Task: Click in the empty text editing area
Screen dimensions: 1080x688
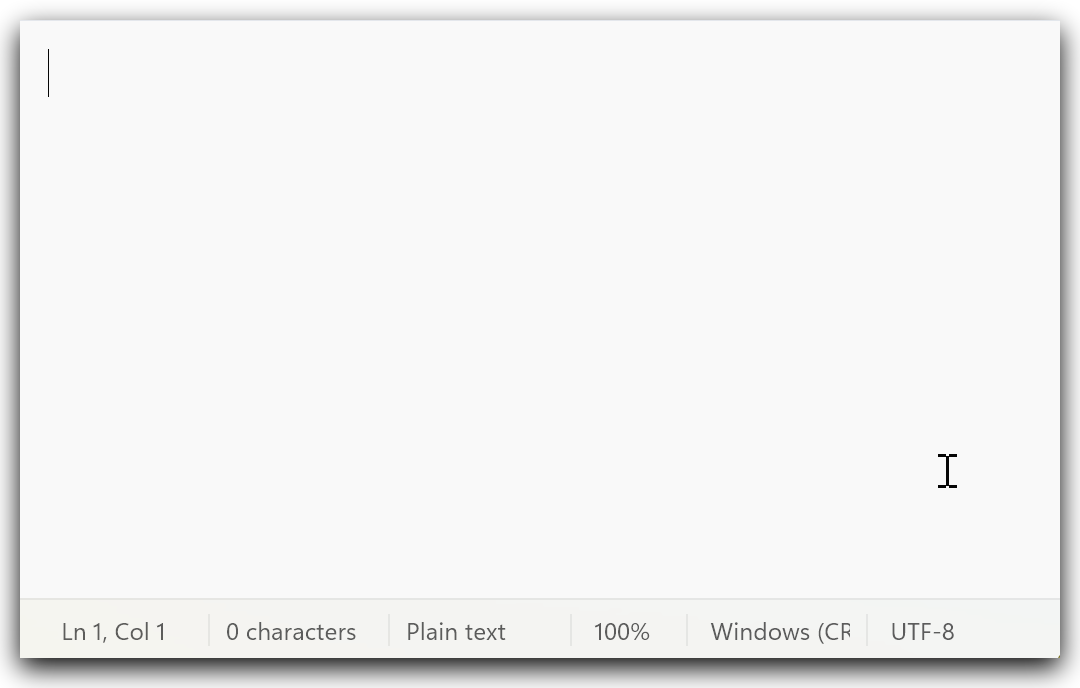Action: pyautogui.click(x=540, y=310)
